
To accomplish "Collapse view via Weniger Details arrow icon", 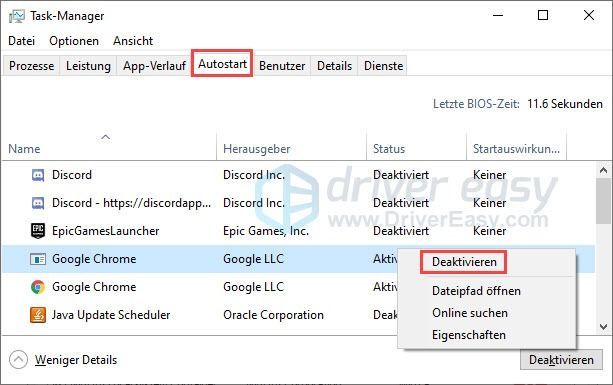I will 18,360.
